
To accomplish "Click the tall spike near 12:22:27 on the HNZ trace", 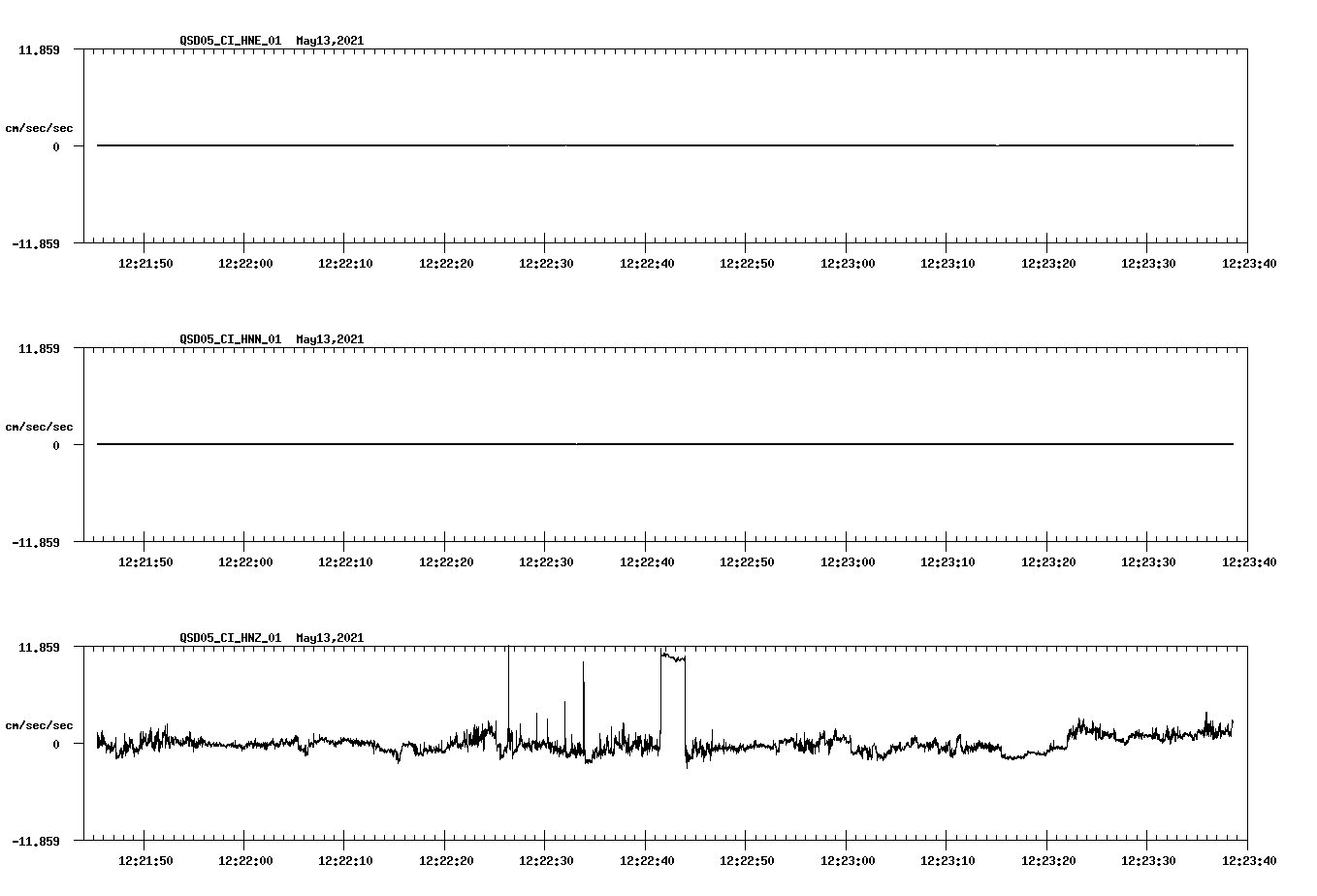I will coord(506,679).
